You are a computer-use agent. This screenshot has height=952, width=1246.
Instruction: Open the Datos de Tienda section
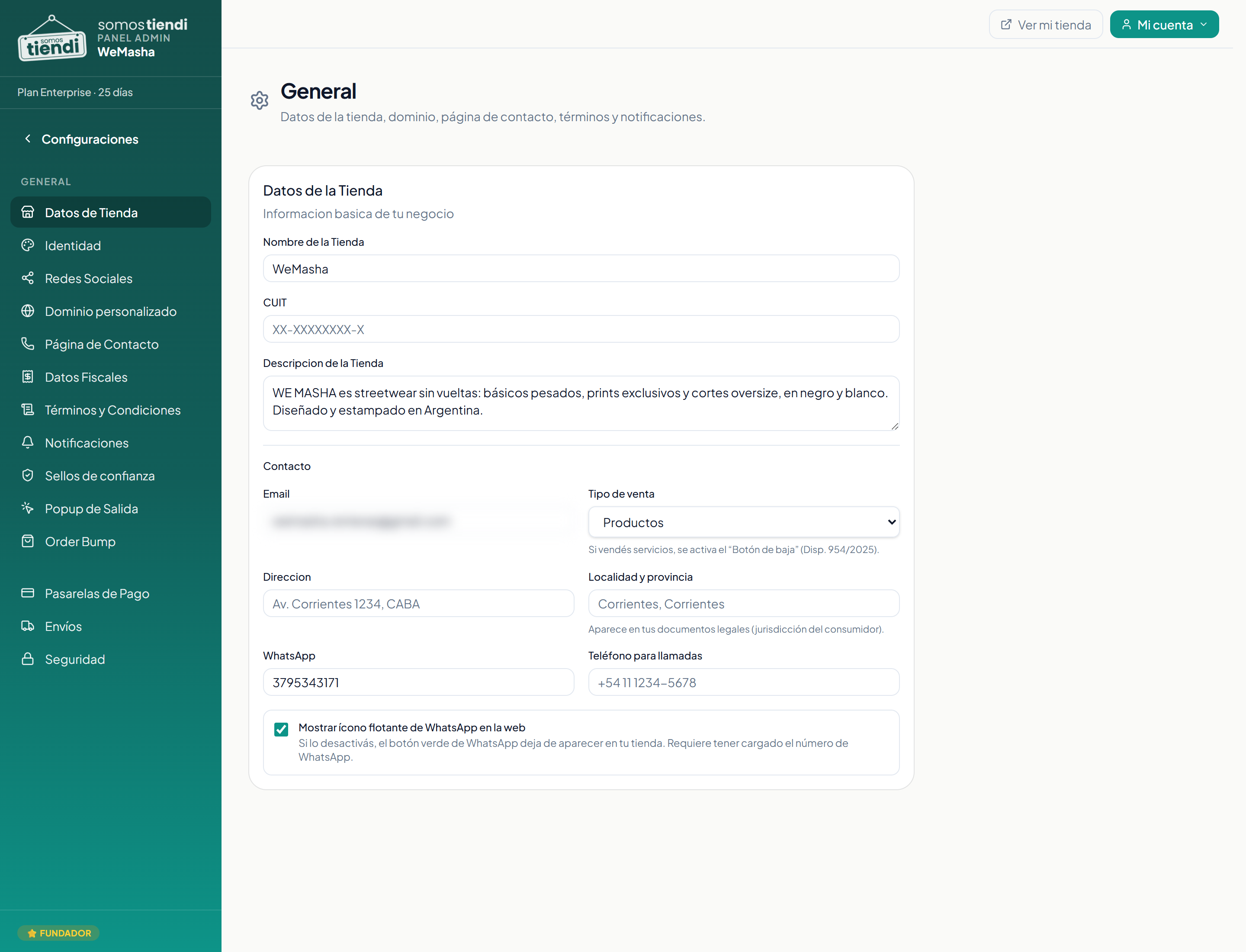coord(111,212)
